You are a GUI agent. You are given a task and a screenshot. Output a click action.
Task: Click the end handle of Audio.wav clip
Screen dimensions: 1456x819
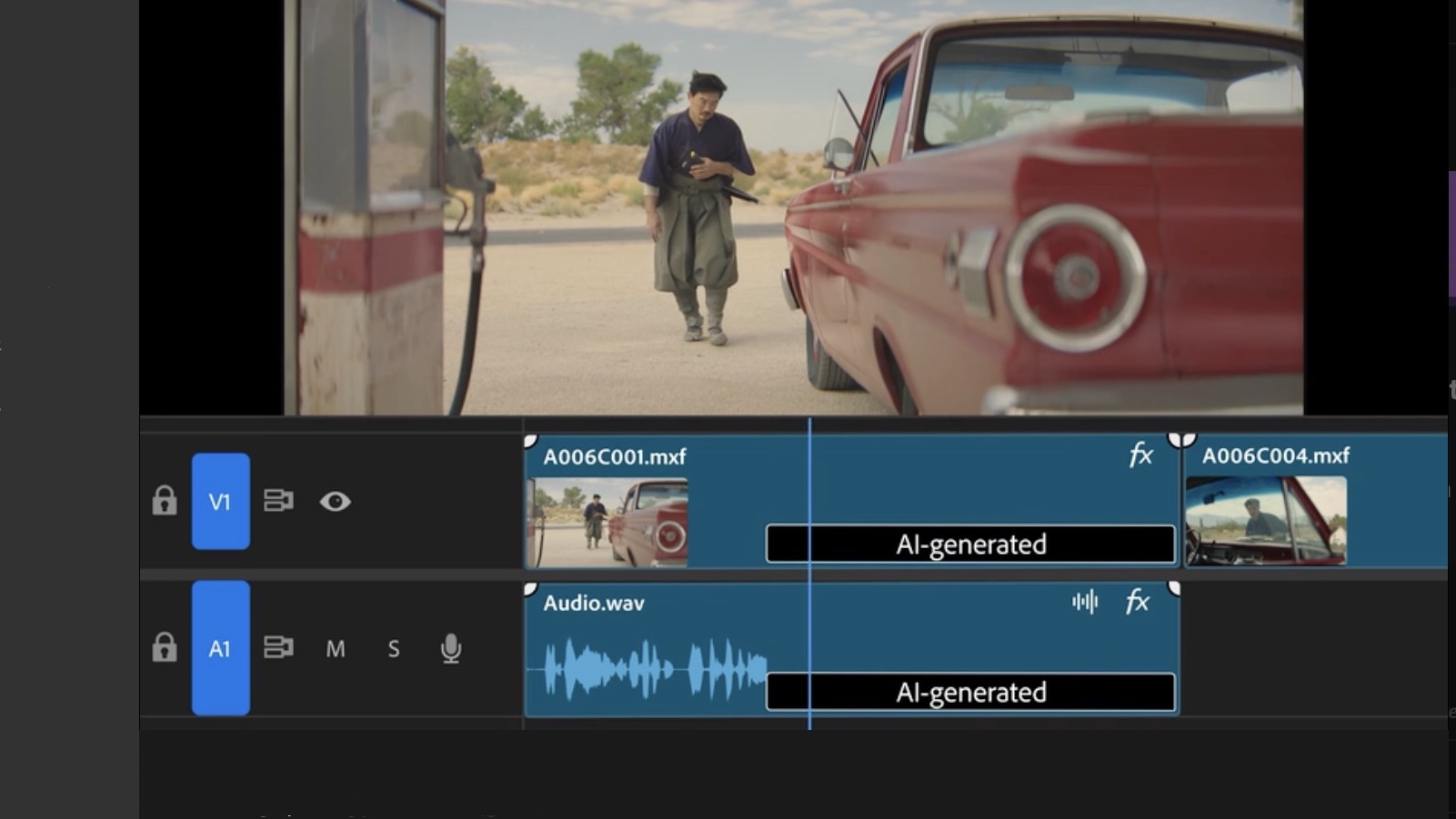pos(1174,588)
